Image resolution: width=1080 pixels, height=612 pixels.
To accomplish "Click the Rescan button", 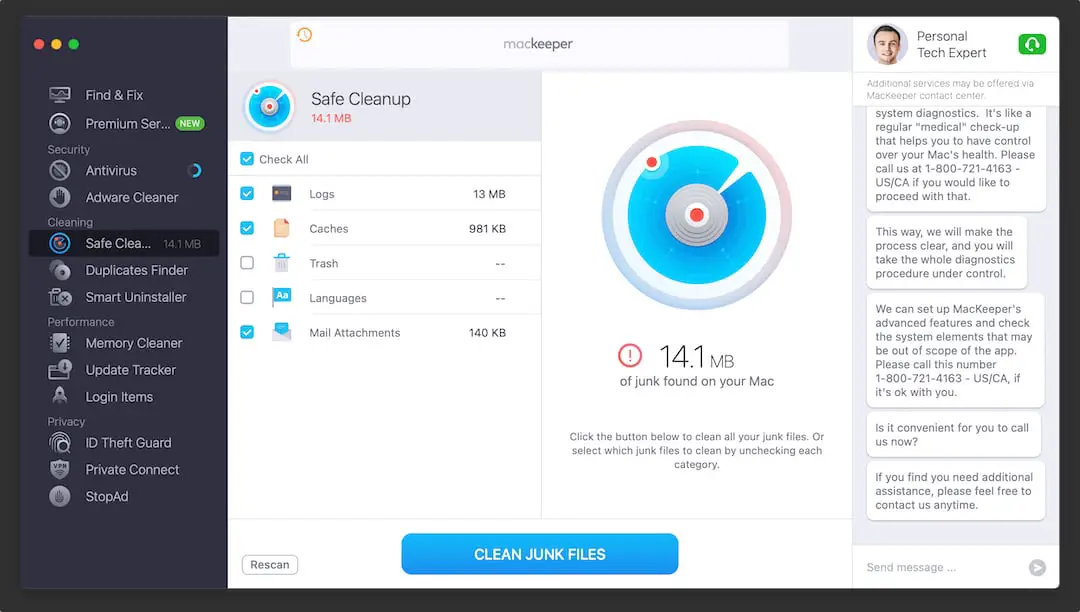I will [x=270, y=564].
